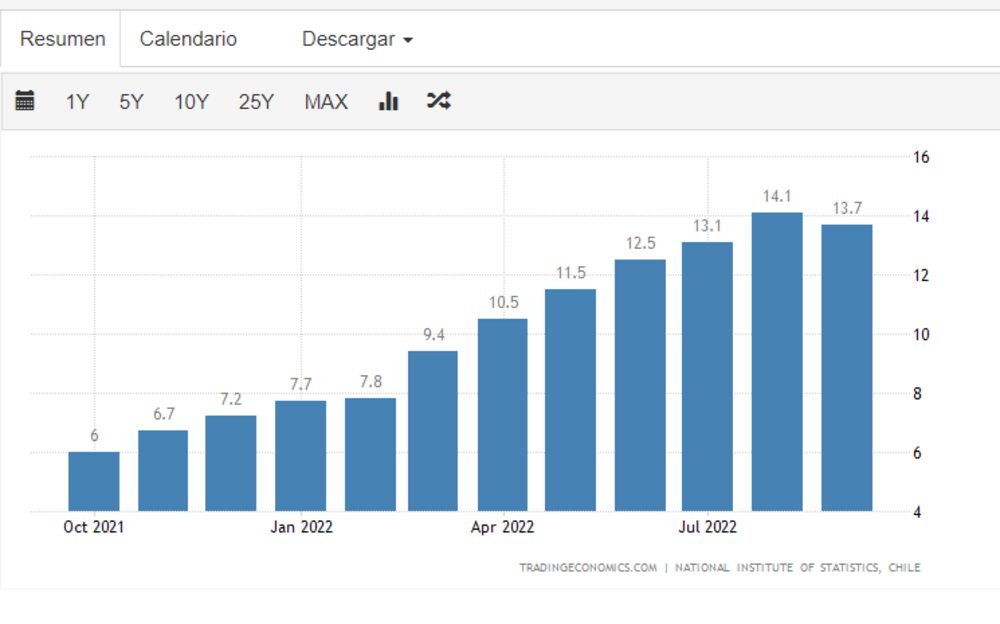Open the Descargar dropdown
Image resolution: width=1000 pixels, height=624 pixels.
coord(348,38)
